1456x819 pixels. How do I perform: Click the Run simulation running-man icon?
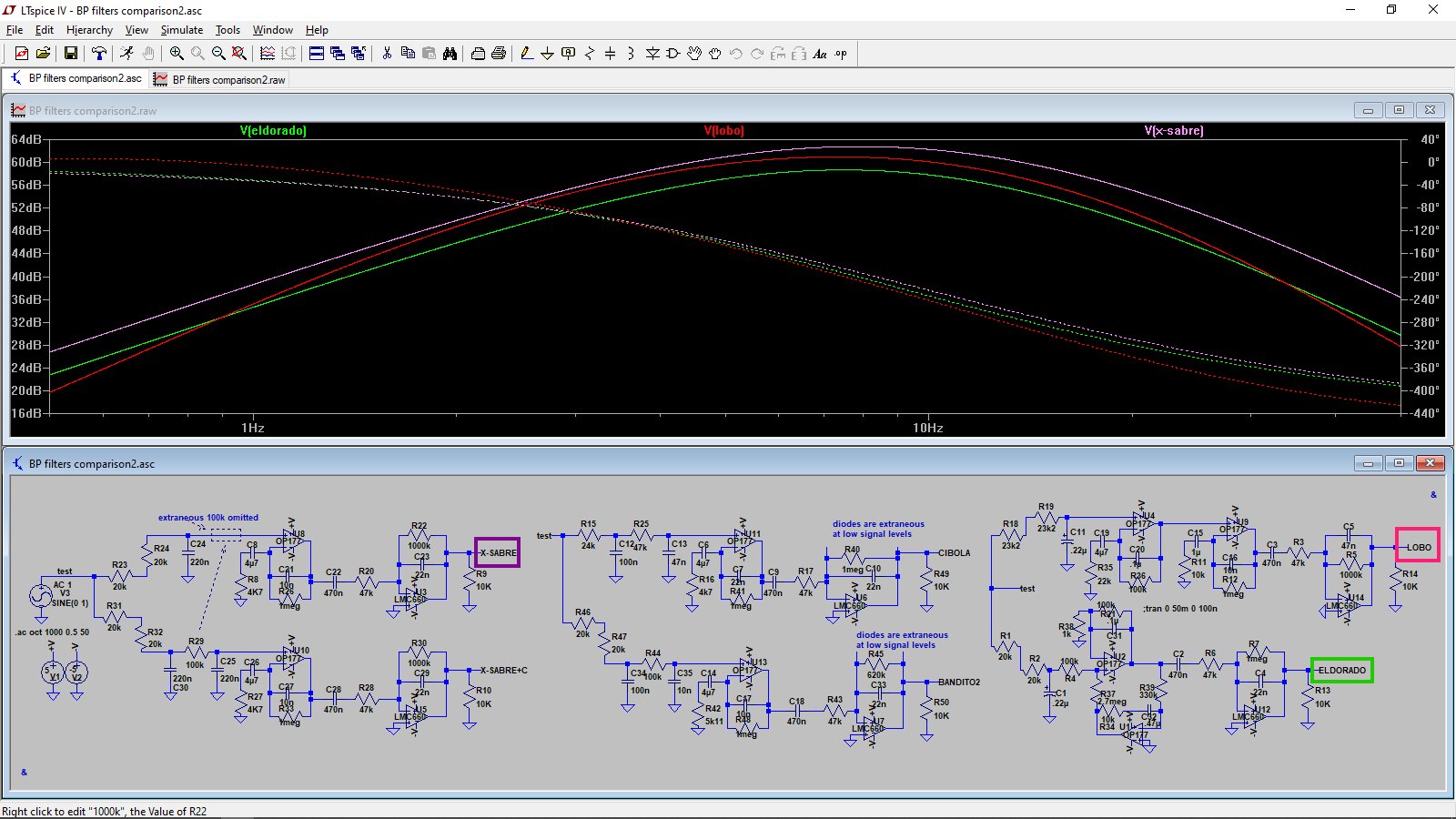coord(126,54)
